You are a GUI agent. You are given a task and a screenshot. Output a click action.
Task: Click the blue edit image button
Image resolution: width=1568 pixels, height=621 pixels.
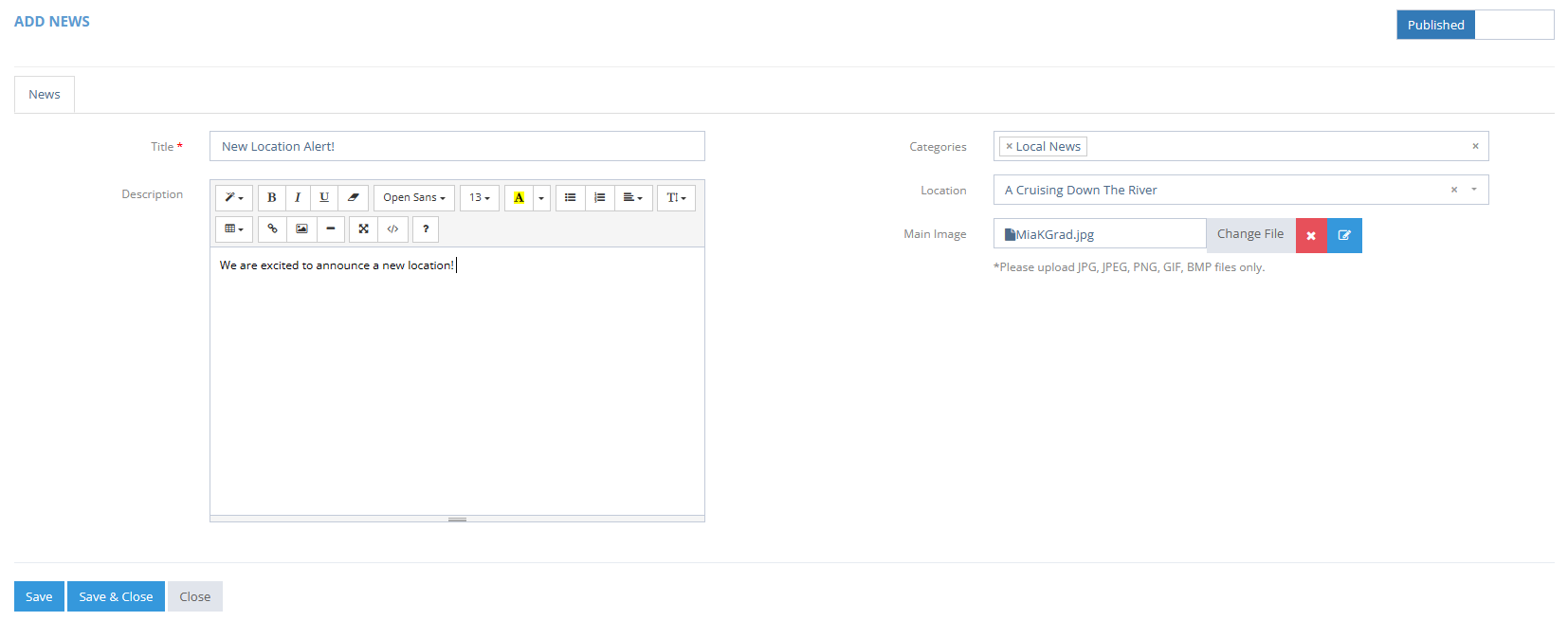point(1344,235)
